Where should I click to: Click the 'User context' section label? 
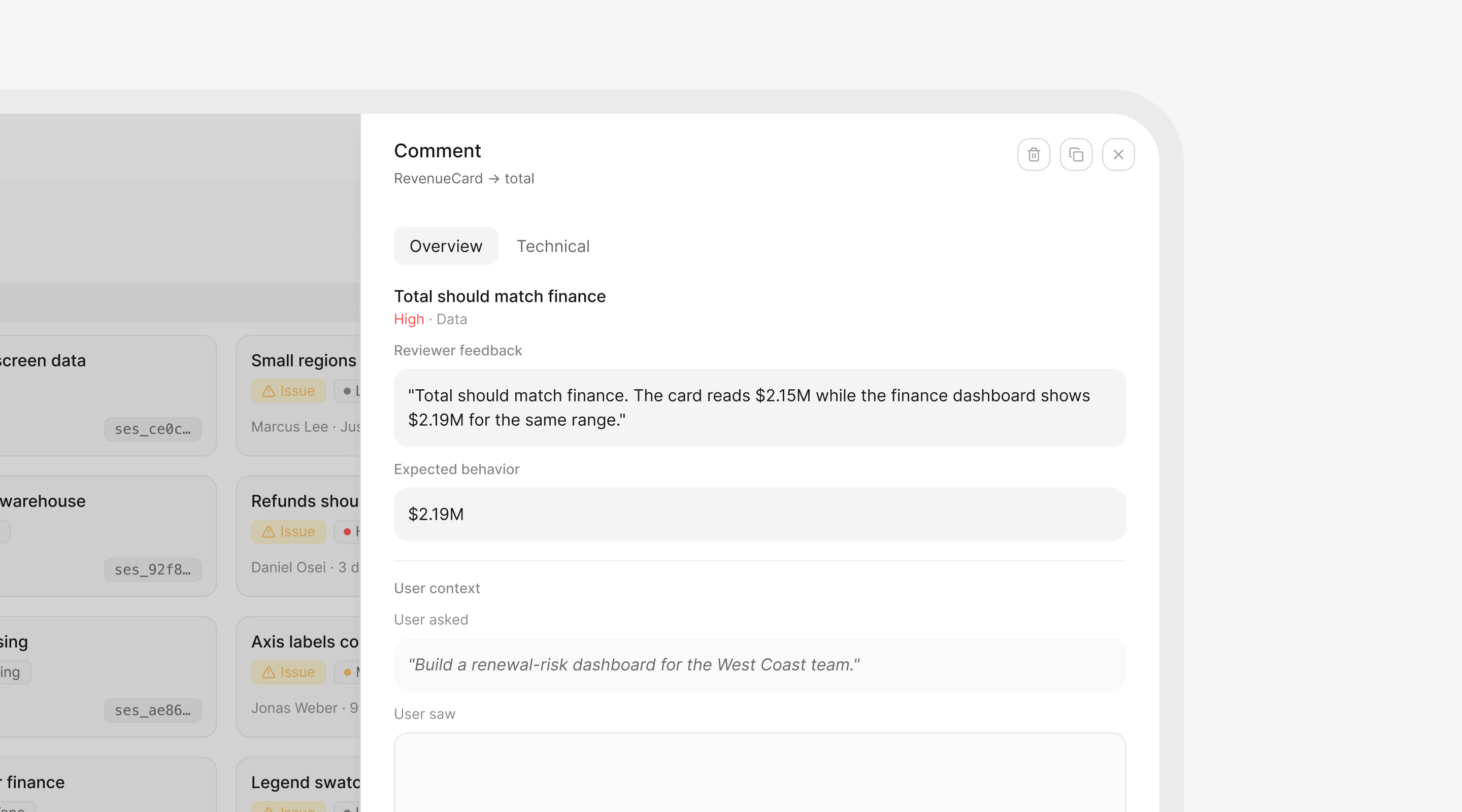pyautogui.click(x=437, y=588)
